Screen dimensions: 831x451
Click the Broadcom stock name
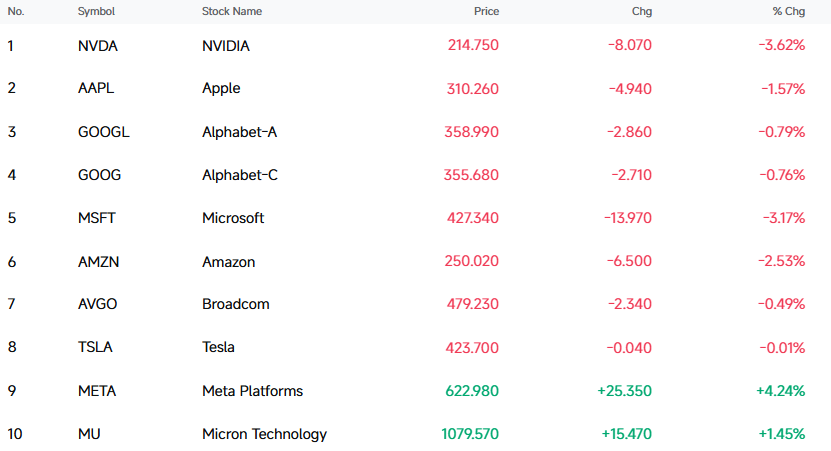(x=235, y=304)
